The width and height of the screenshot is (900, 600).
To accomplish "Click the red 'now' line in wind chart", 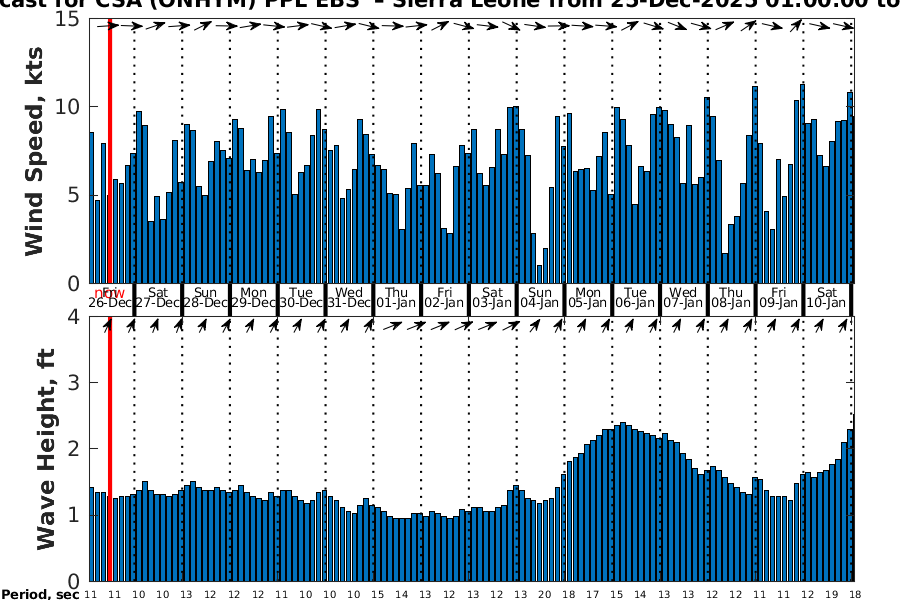I will tap(109, 150).
